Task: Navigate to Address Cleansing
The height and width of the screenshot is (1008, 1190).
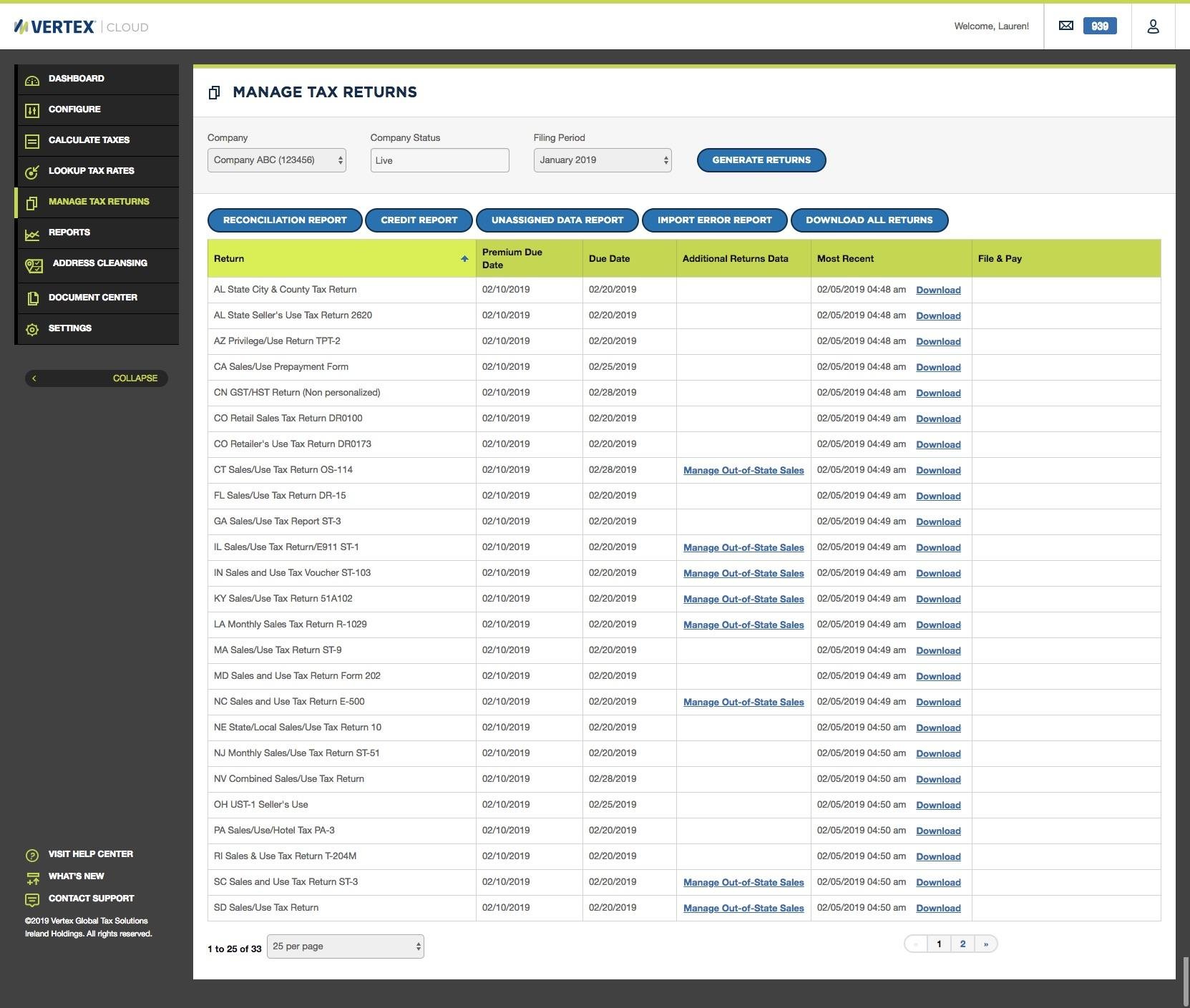Action: click(x=97, y=265)
